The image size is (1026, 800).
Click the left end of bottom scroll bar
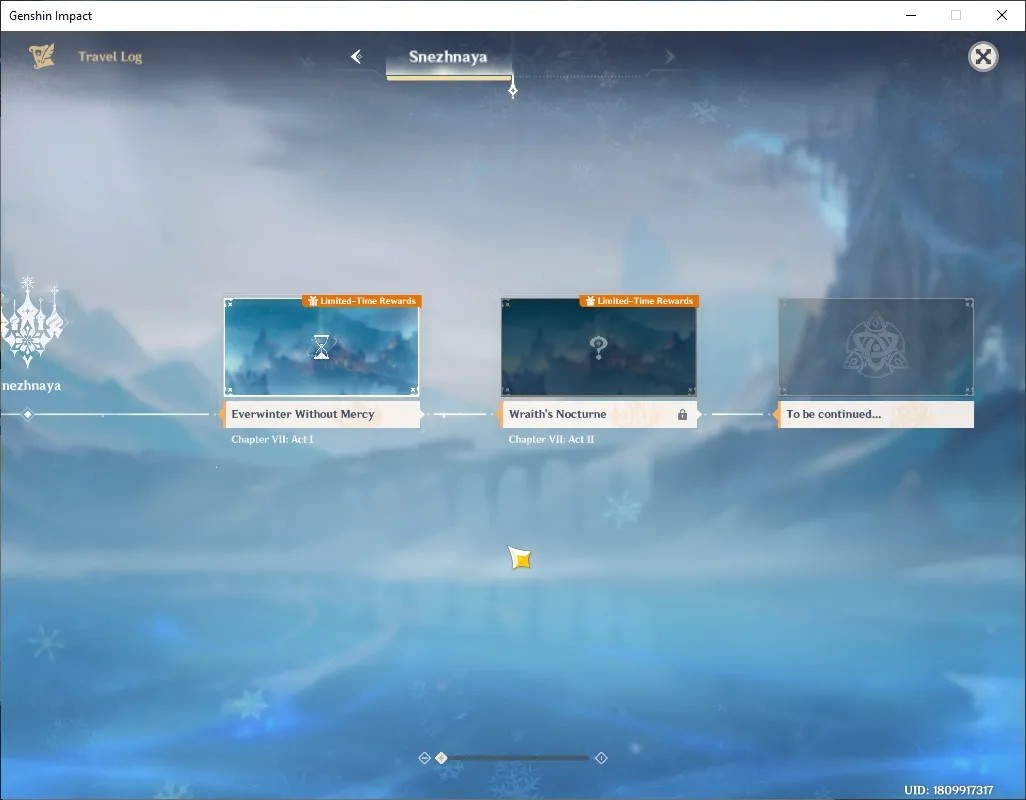coord(424,757)
